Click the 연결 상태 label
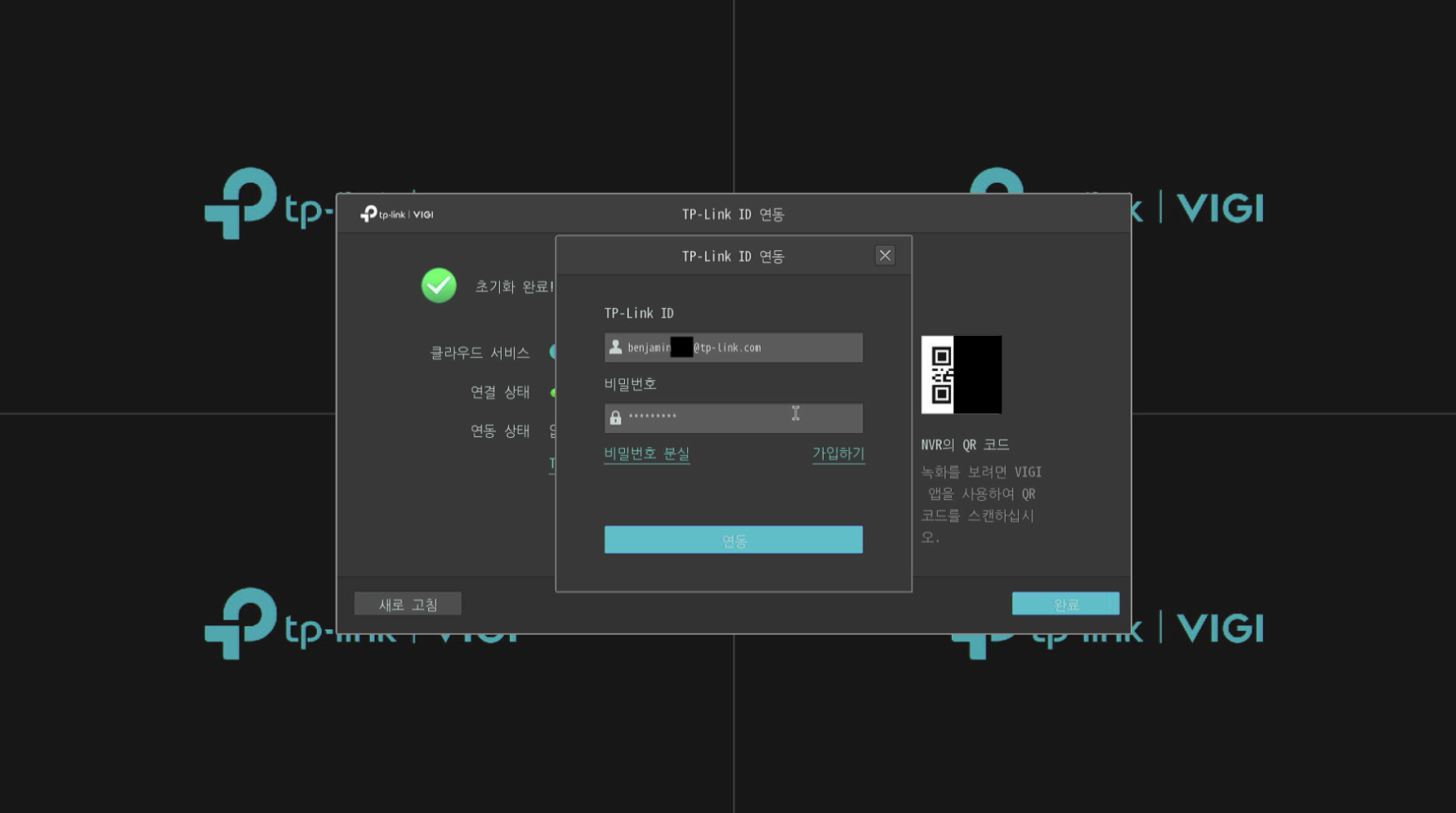The image size is (1456, 813). [x=500, y=392]
